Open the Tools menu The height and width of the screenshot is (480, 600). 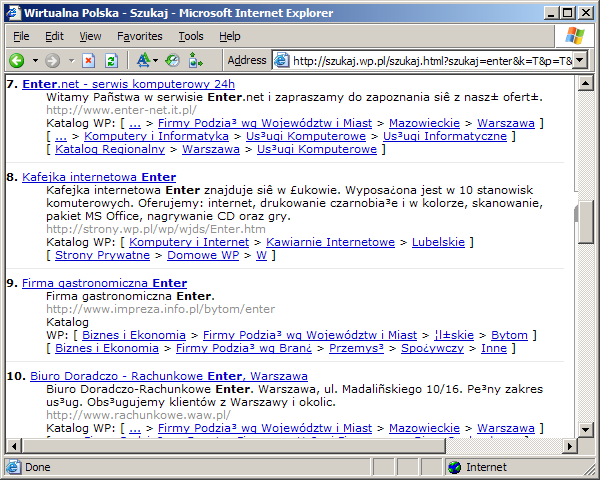[191, 36]
